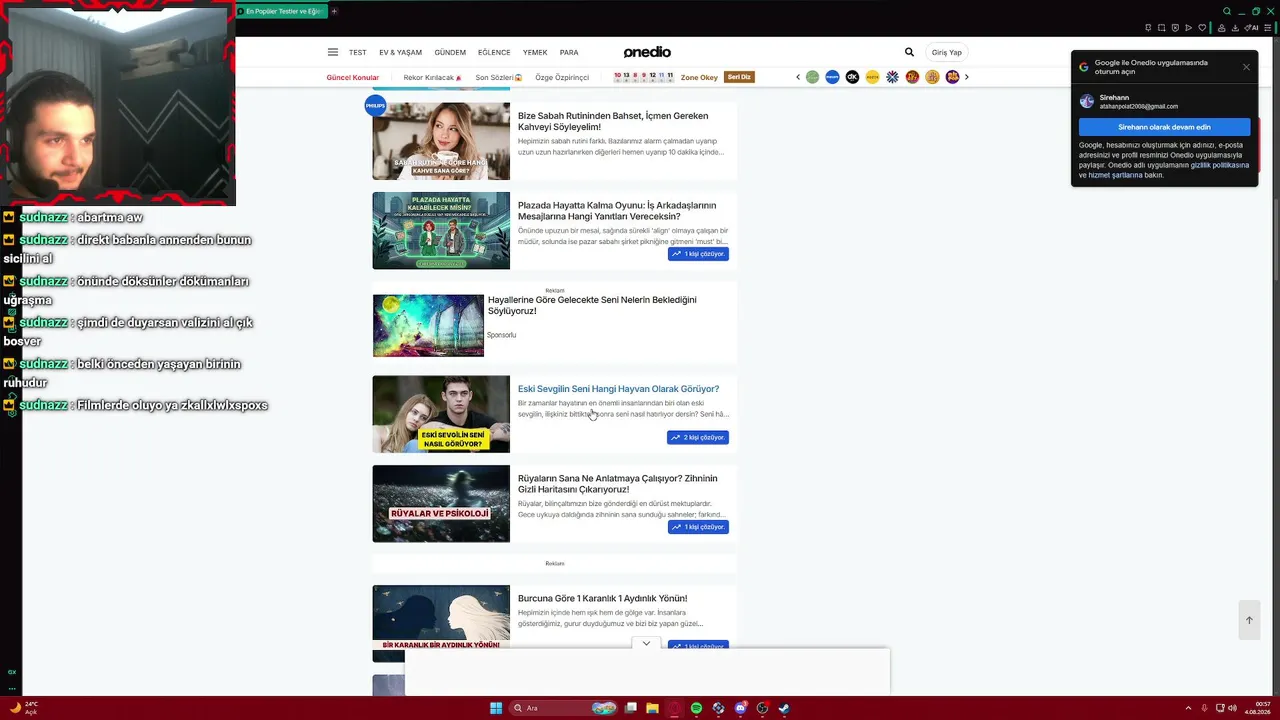Open the browser easy setup menu icon
Image resolution: width=1280 pixels, height=720 pixels.
click(1266, 28)
